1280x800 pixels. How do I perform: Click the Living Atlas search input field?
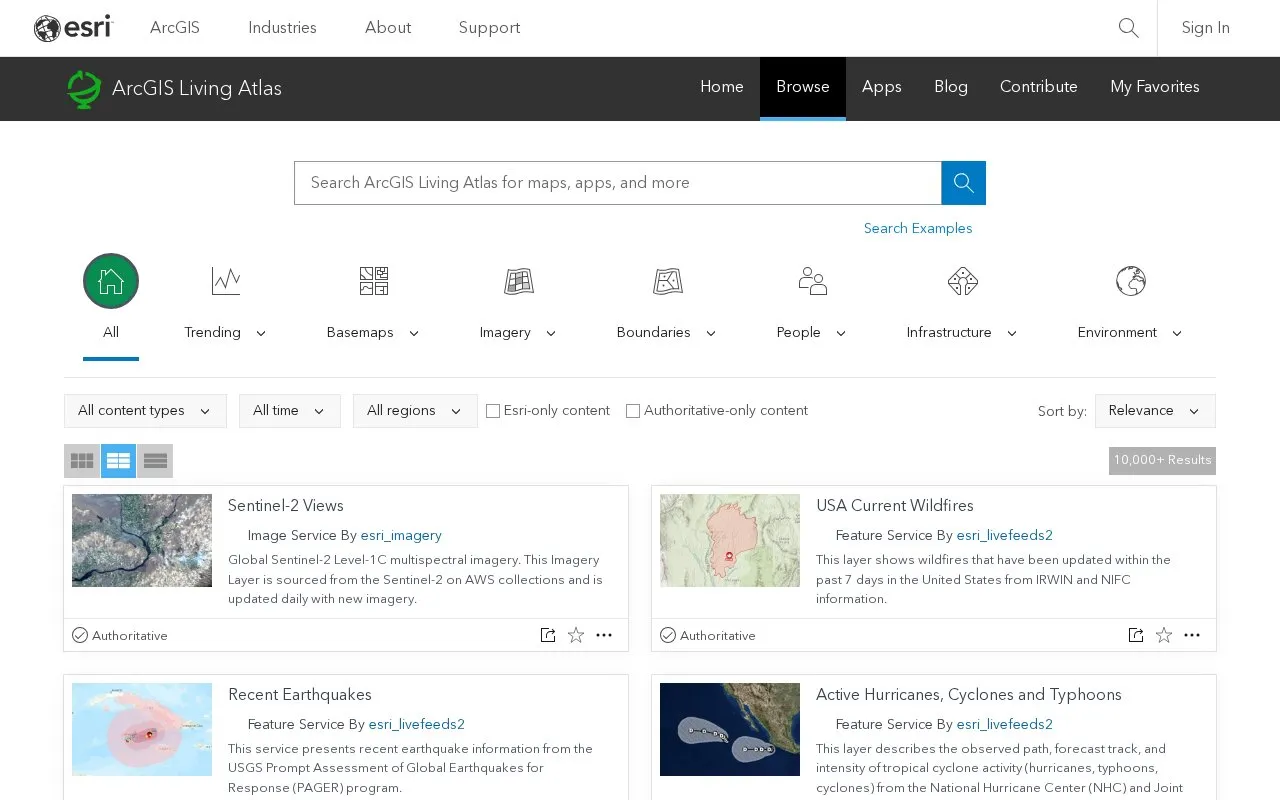click(618, 183)
